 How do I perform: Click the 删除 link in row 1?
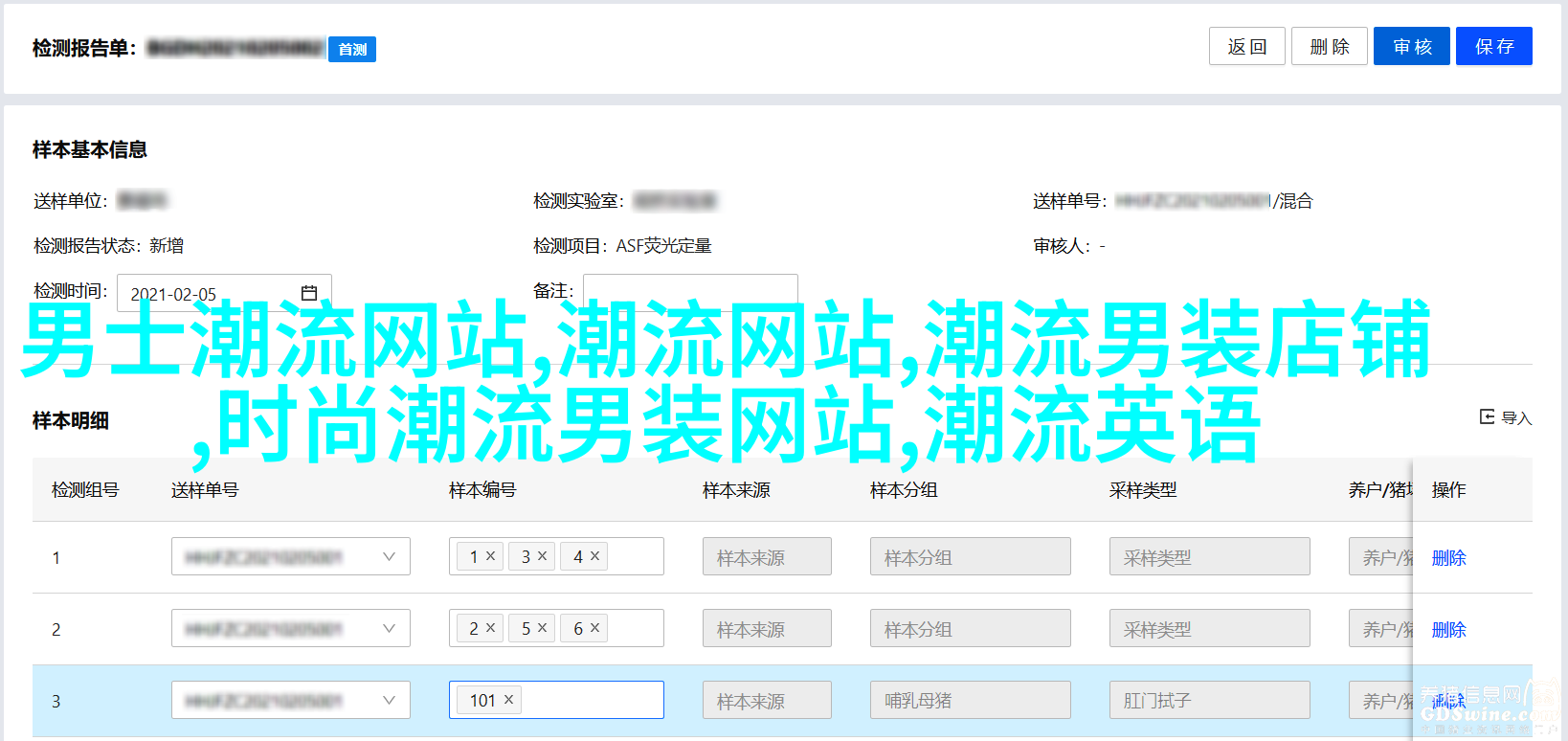pos(1448,557)
